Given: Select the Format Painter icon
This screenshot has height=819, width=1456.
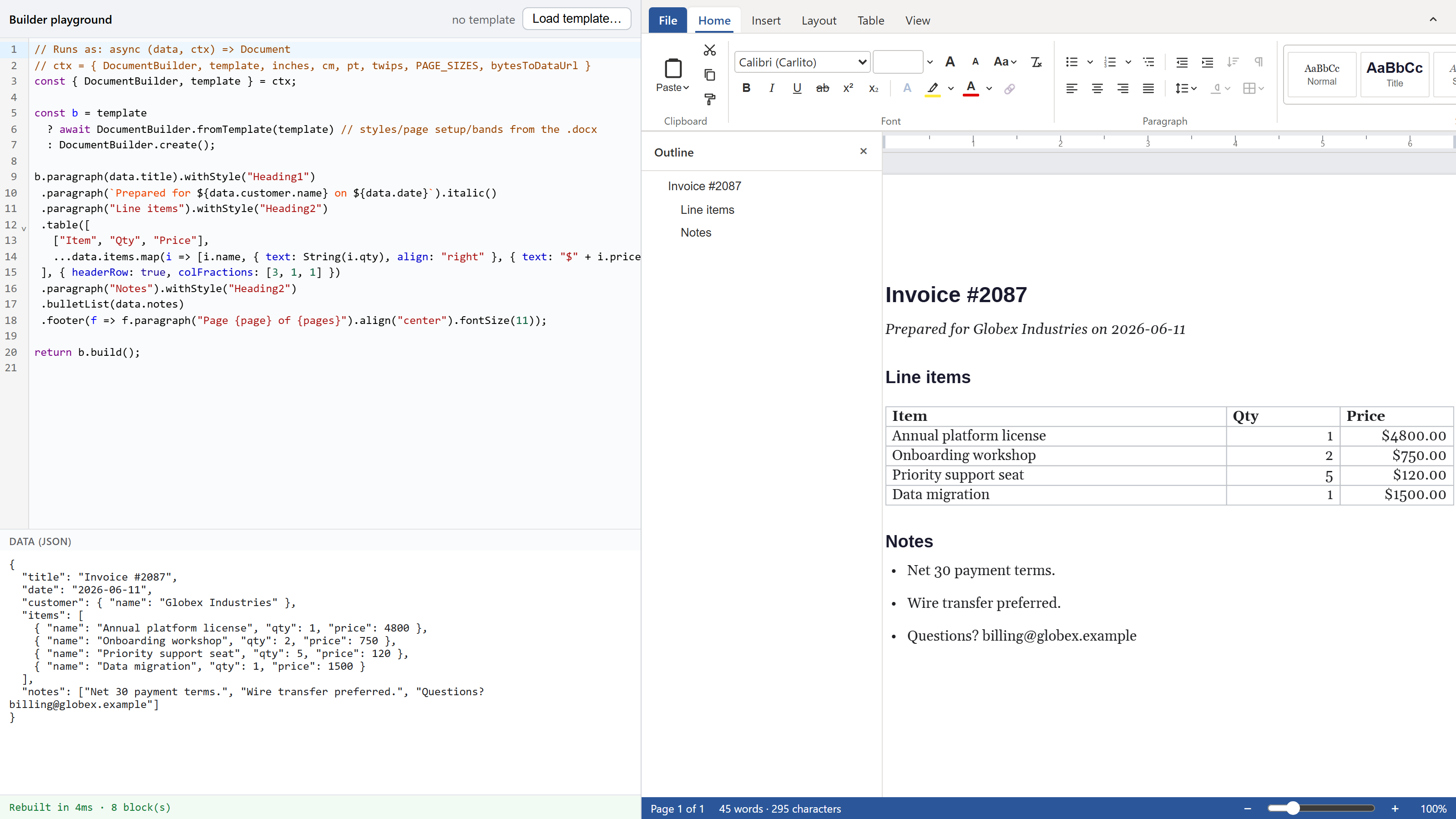Looking at the screenshot, I should point(709,100).
